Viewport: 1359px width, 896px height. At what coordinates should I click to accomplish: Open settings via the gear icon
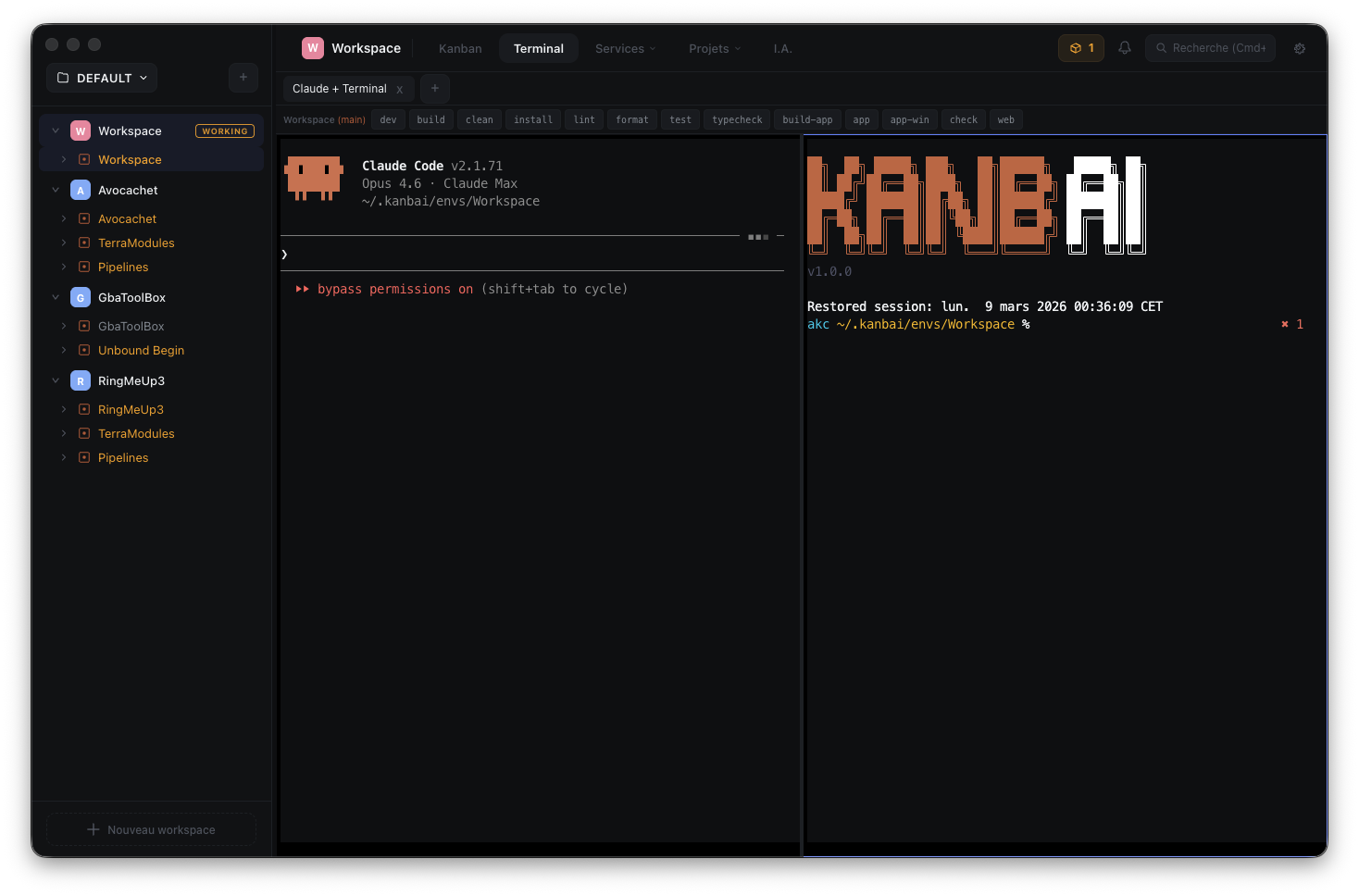[1300, 48]
